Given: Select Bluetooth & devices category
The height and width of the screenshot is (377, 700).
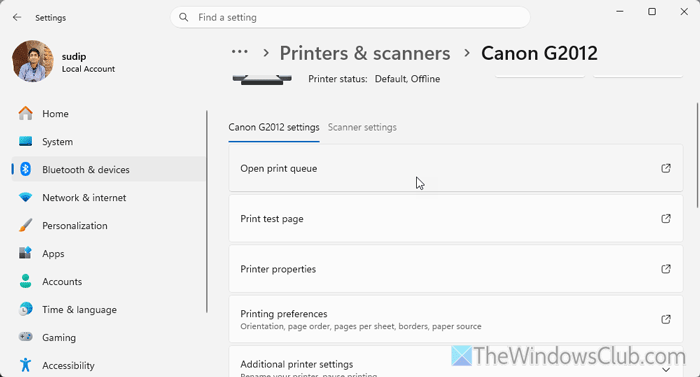Looking at the screenshot, I should (x=109, y=169).
